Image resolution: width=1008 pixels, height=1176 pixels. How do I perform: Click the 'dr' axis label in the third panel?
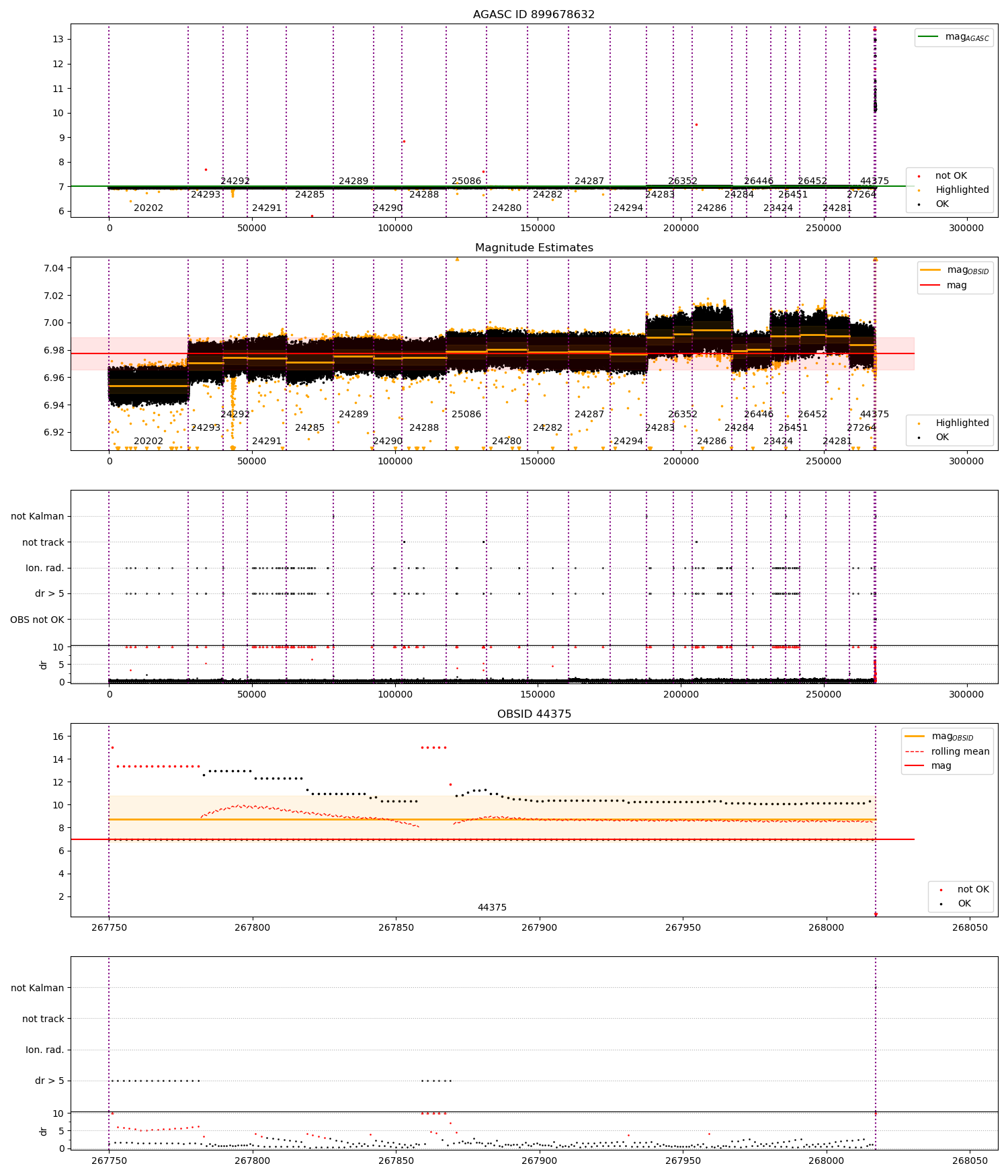(x=44, y=665)
